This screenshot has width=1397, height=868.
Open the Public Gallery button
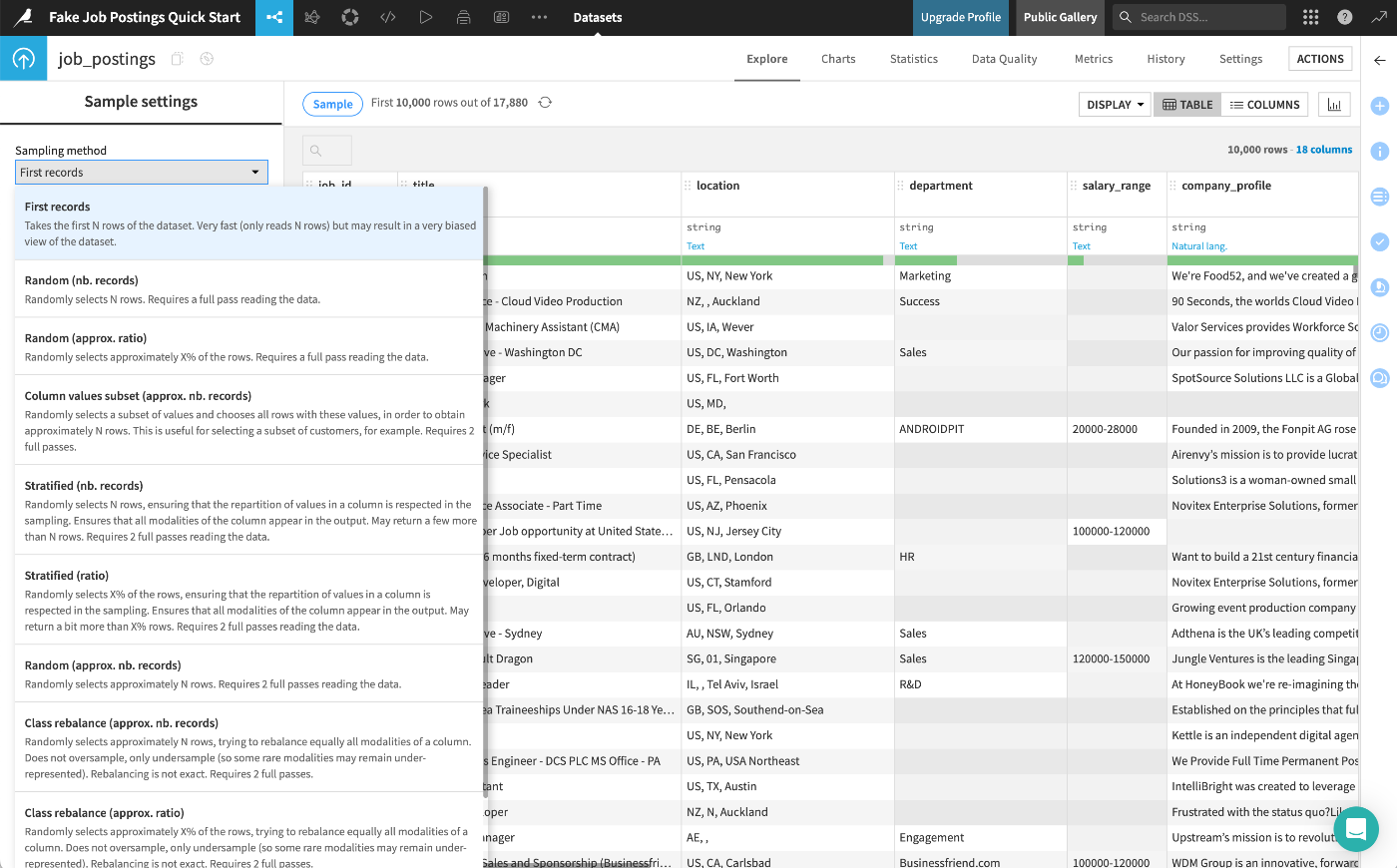[x=1060, y=17]
